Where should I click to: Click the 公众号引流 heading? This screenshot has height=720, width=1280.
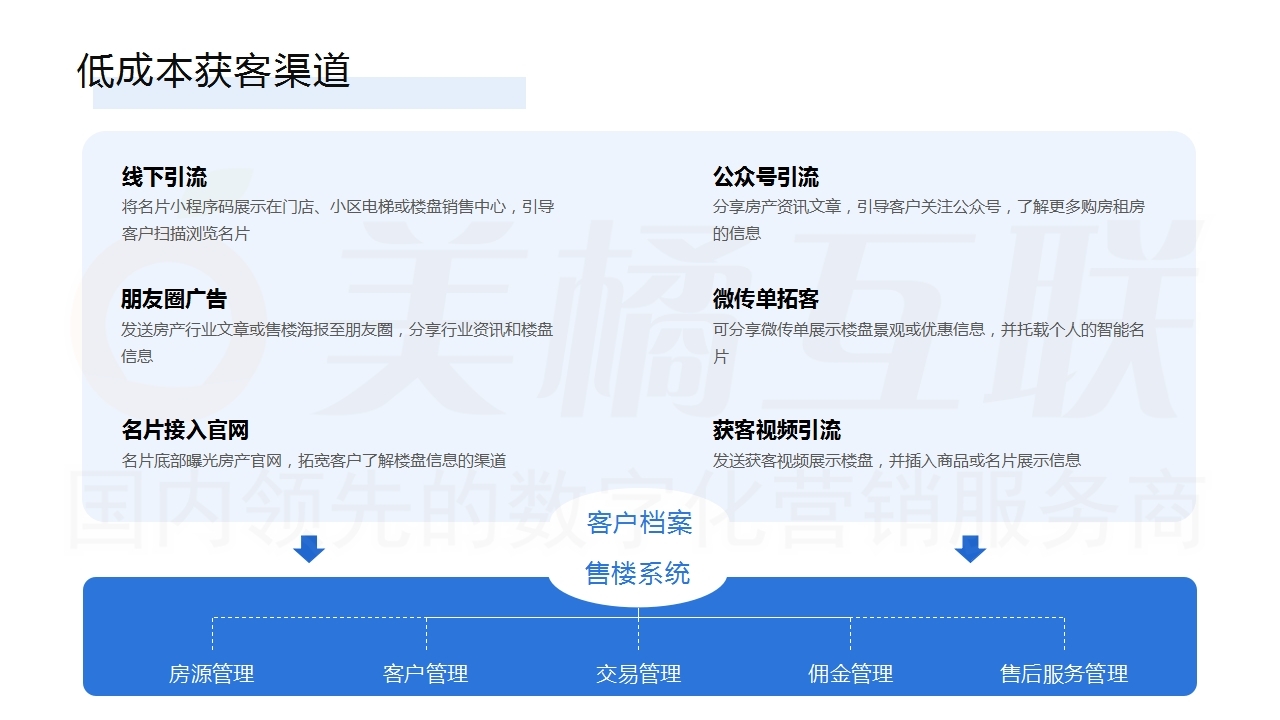[765, 178]
